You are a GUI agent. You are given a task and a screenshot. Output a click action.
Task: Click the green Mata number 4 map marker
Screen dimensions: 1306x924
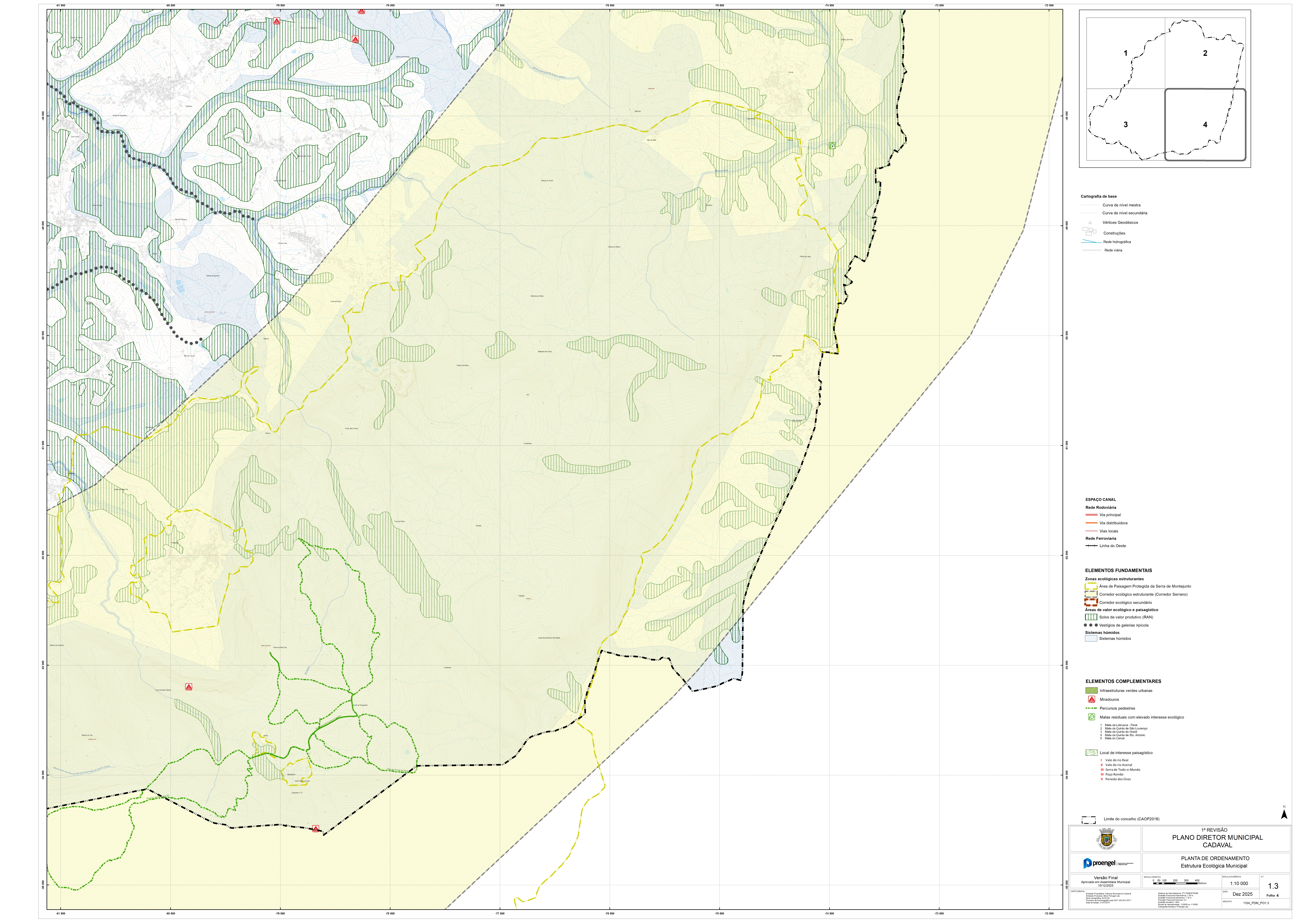click(832, 146)
